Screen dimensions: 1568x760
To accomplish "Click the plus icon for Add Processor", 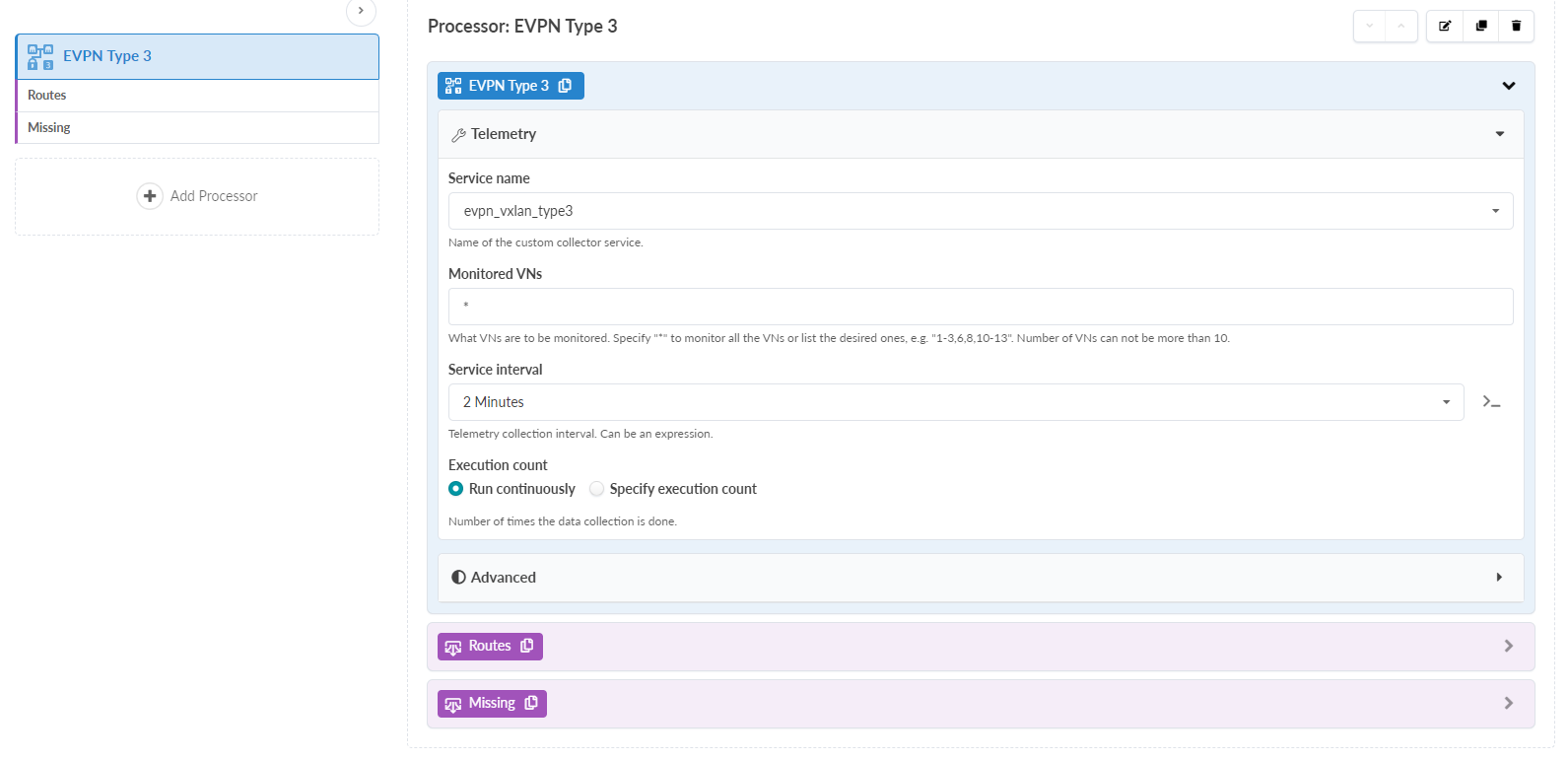I will (150, 196).
